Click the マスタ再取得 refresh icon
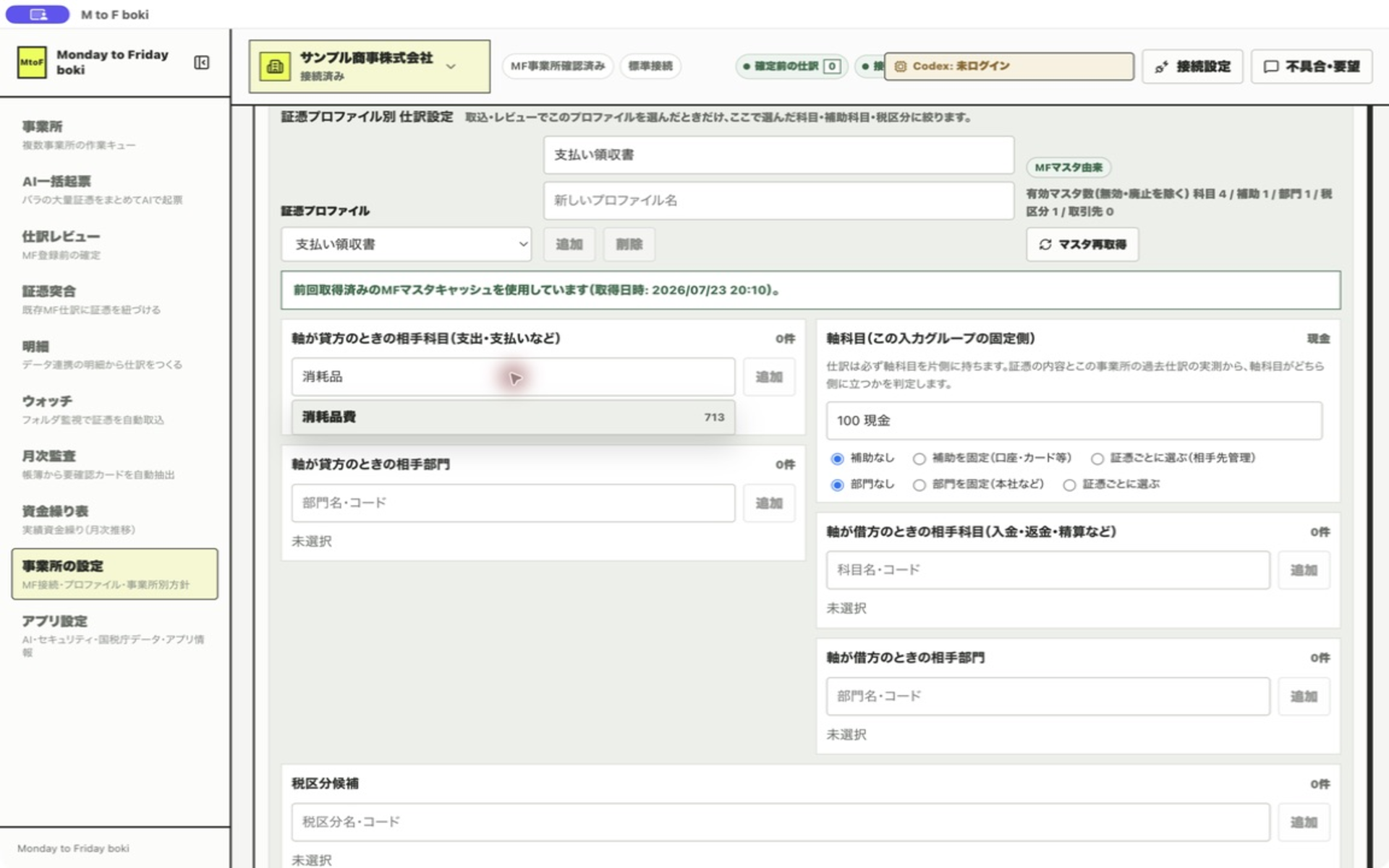 [x=1045, y=244]
